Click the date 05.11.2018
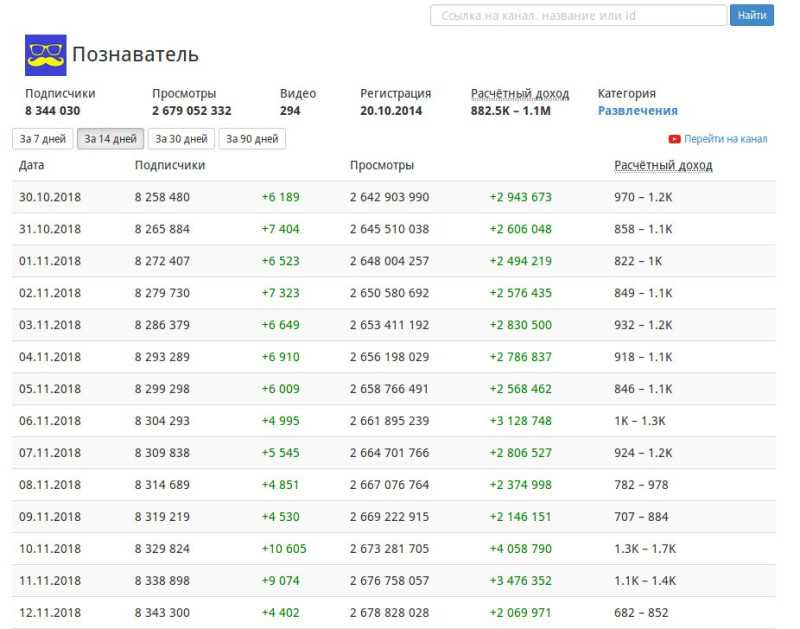Viewport: 800px width, 629px height. click(50, 389)
